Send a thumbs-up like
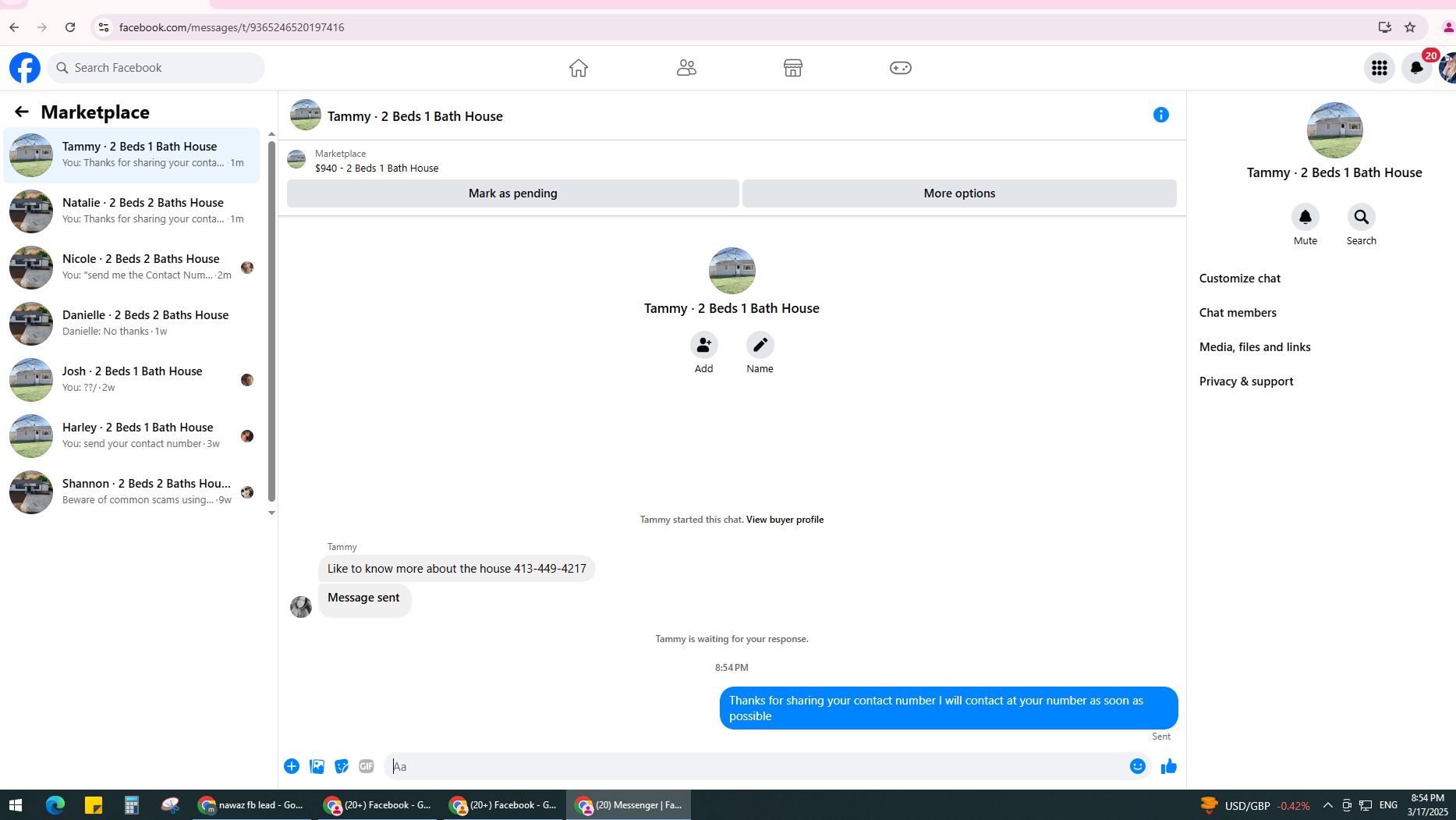The height and width of the screenshot is (820, 1456). (x=1168, y=766)
